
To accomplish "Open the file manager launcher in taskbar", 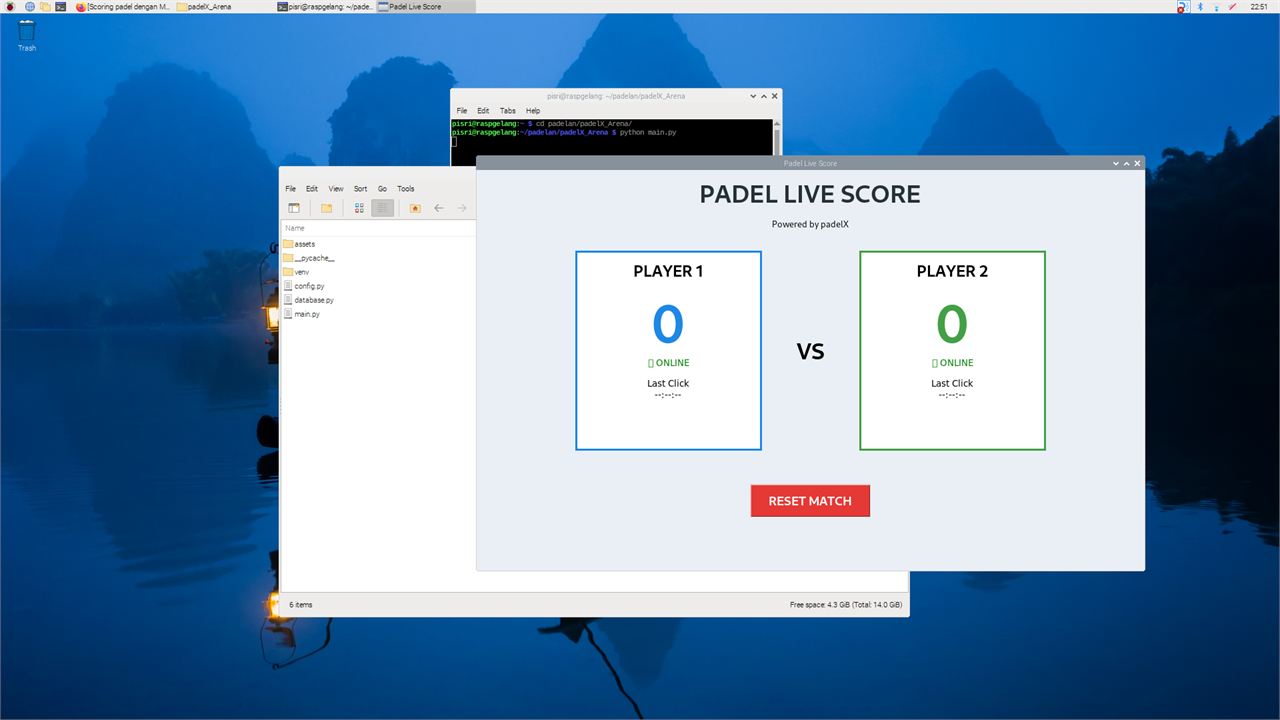I will click(45, 6).
